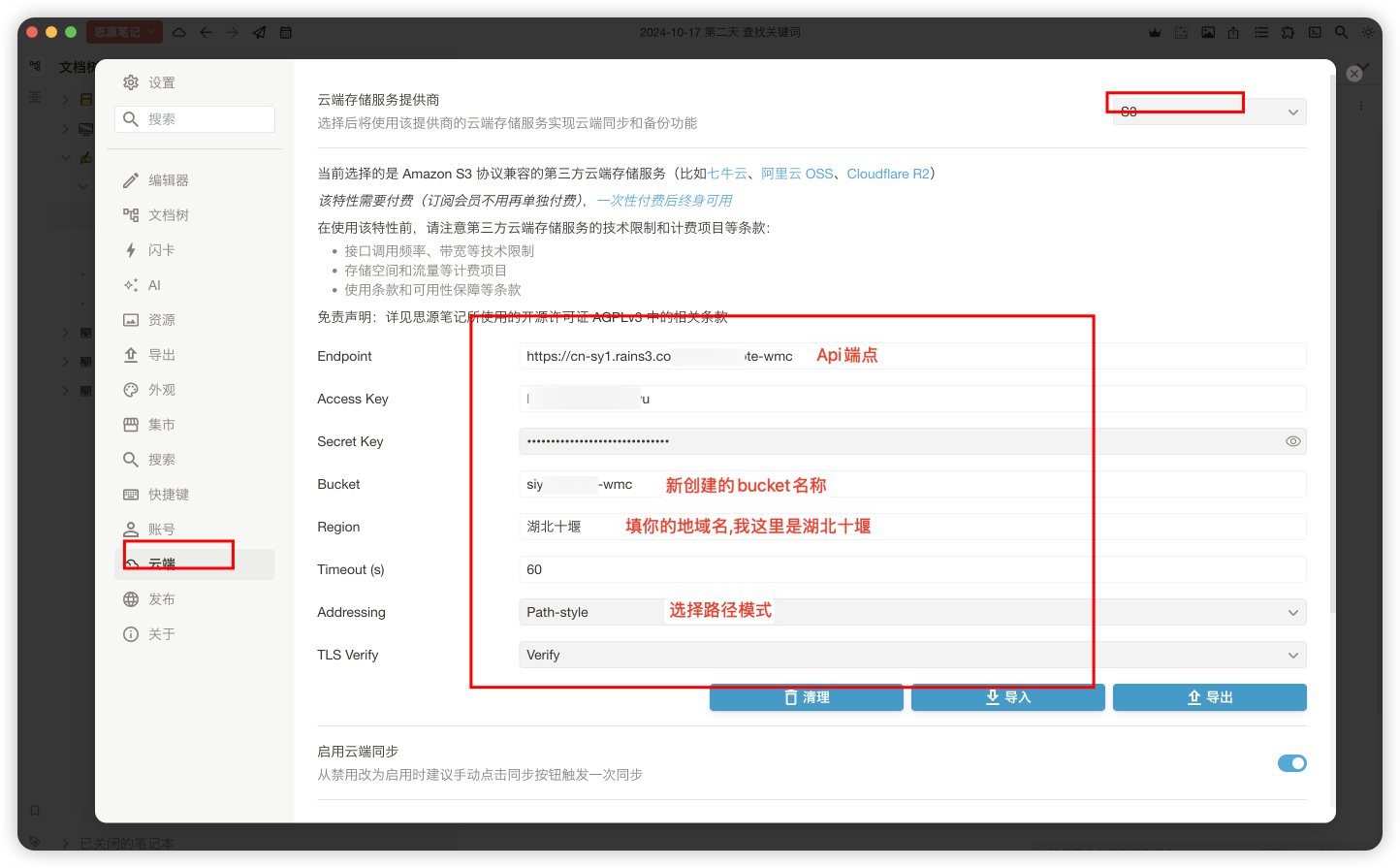Open the 集市 marketplace settings tab
This screenshot has height=868, width=1400.
[195, 425]
